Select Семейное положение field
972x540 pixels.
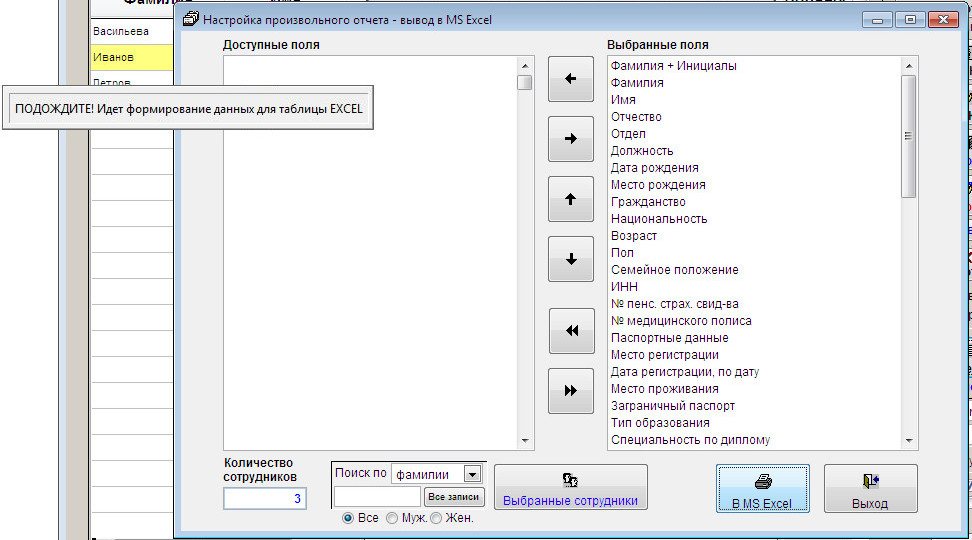point(675,270)
